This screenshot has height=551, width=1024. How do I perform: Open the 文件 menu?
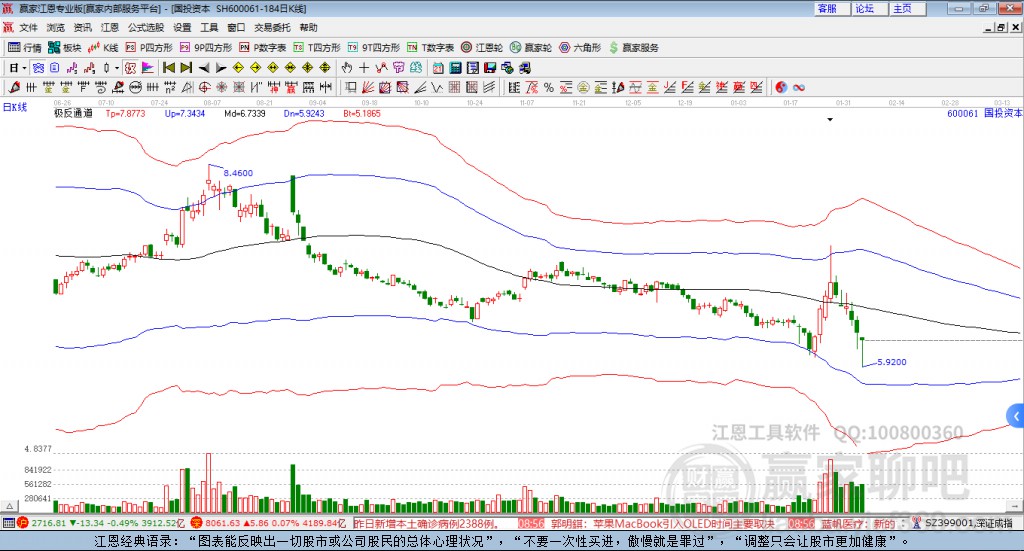pyautogui.click(x=28, y=27)
